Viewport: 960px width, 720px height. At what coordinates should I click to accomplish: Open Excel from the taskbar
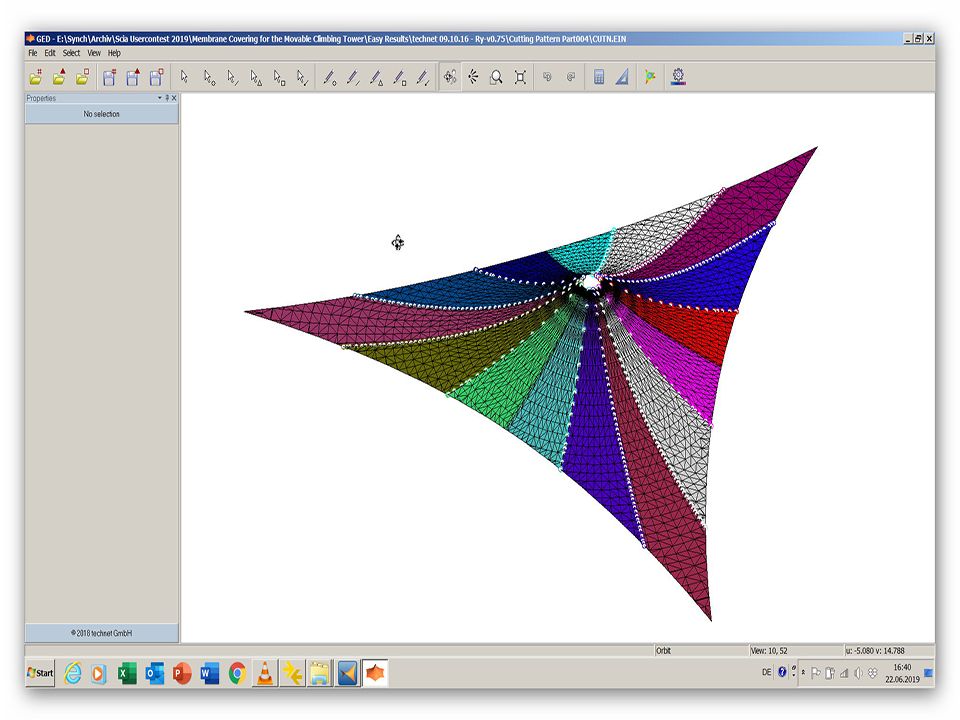(127, 673)
